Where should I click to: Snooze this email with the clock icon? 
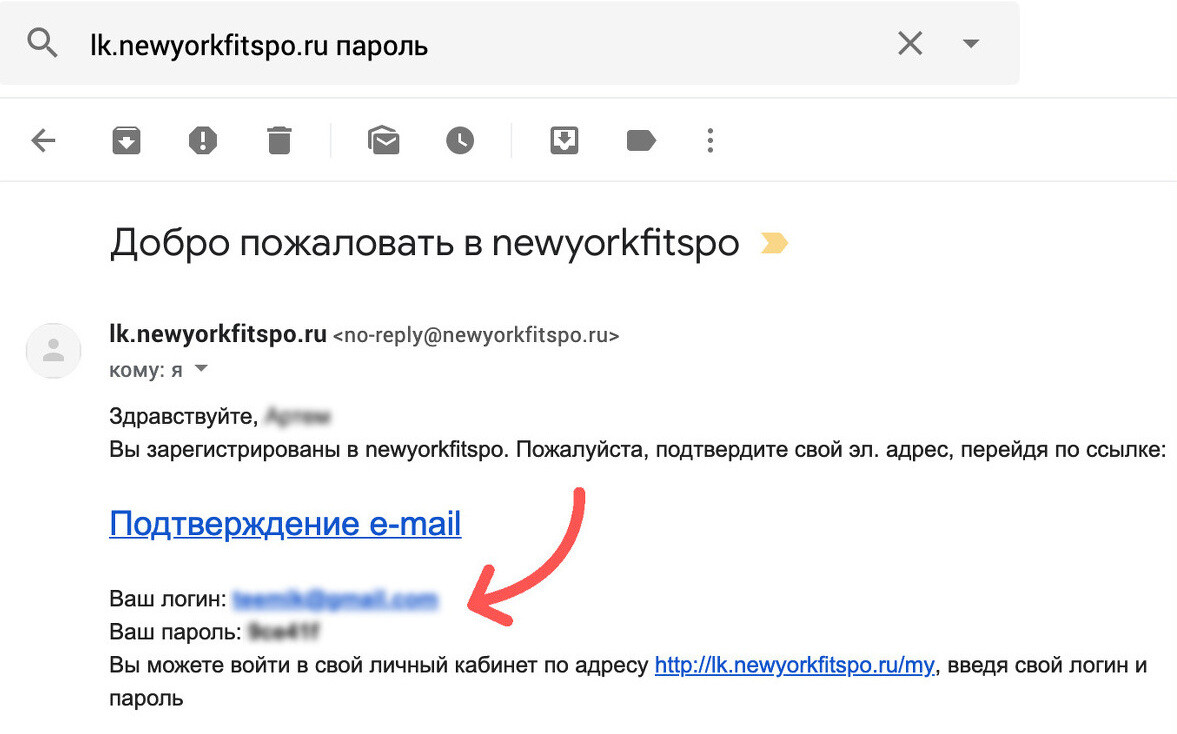click(x=460, y=140)
